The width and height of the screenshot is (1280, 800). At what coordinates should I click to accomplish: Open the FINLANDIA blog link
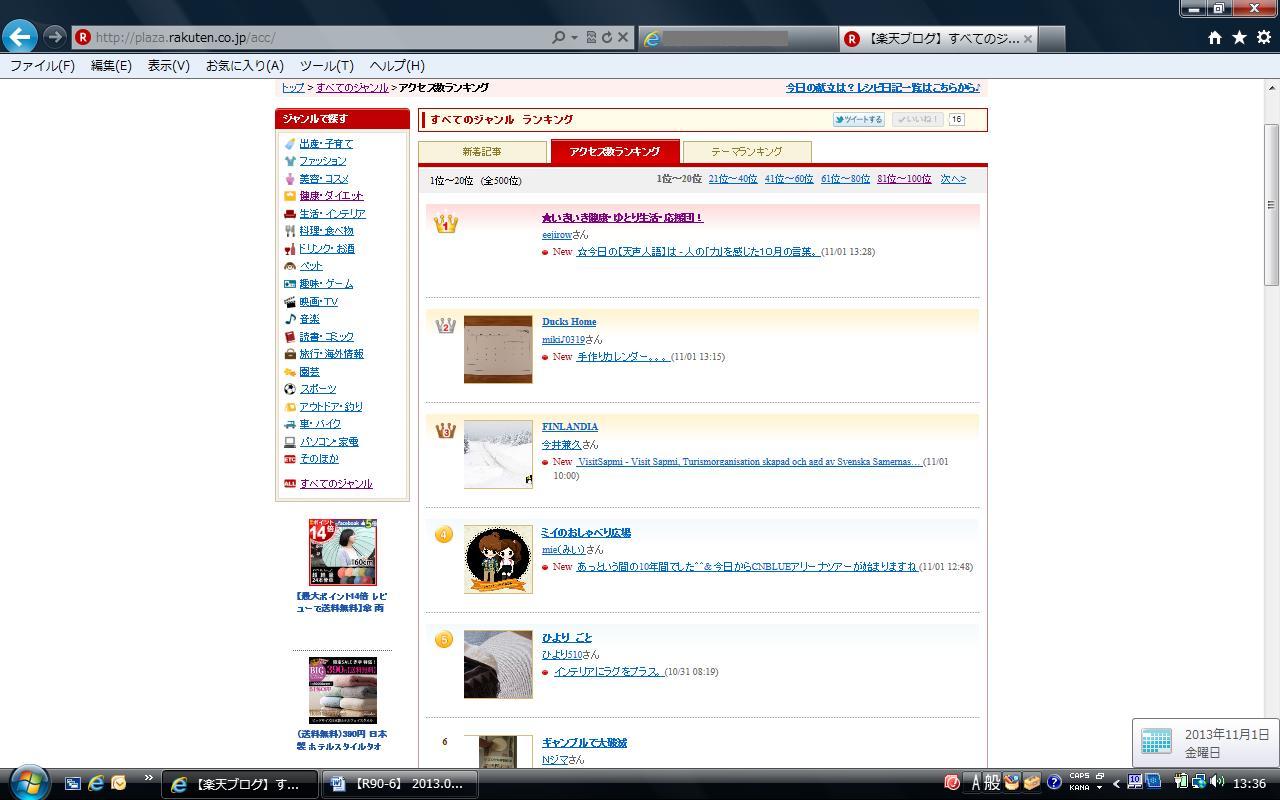569,427
